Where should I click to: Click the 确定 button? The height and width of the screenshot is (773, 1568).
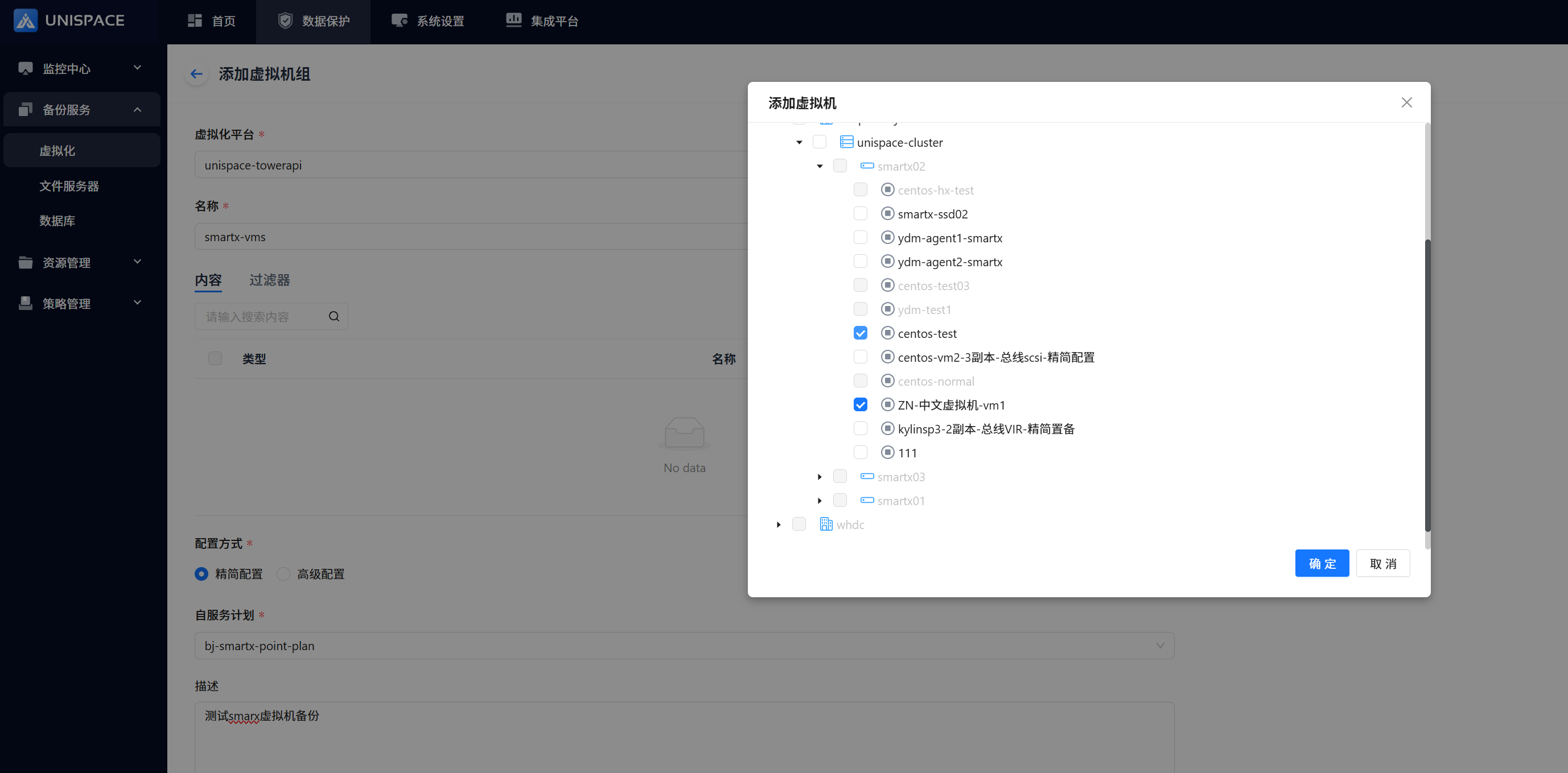click(1322, 563)
